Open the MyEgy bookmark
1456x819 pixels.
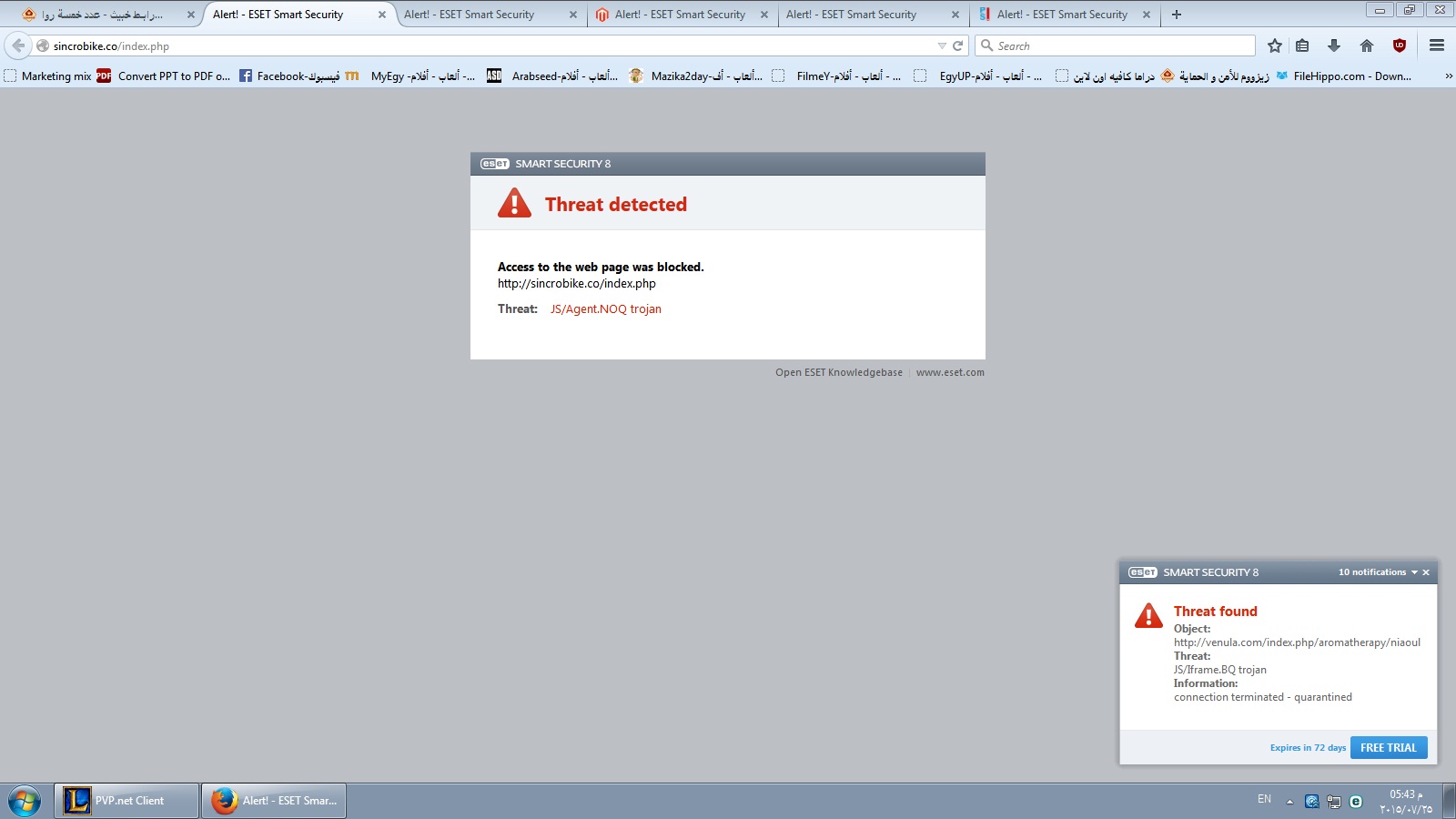pyautogui.click(x=410, y=76)
